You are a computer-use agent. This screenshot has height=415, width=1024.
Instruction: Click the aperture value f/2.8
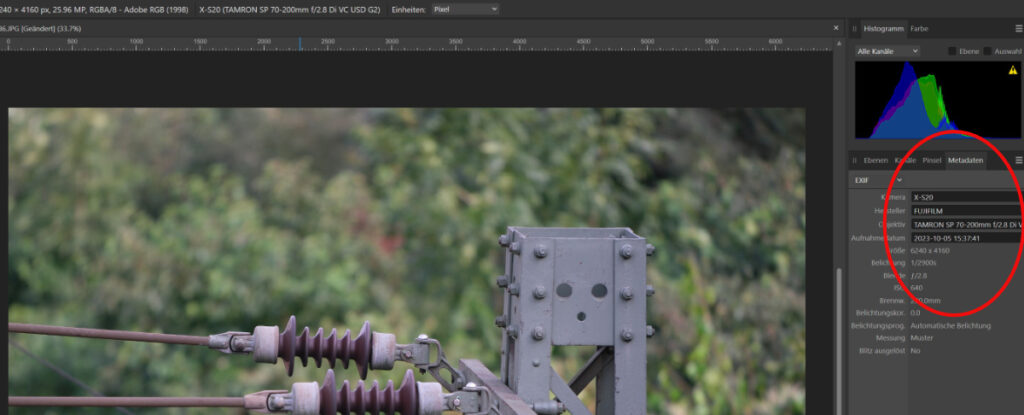[918, 275]
